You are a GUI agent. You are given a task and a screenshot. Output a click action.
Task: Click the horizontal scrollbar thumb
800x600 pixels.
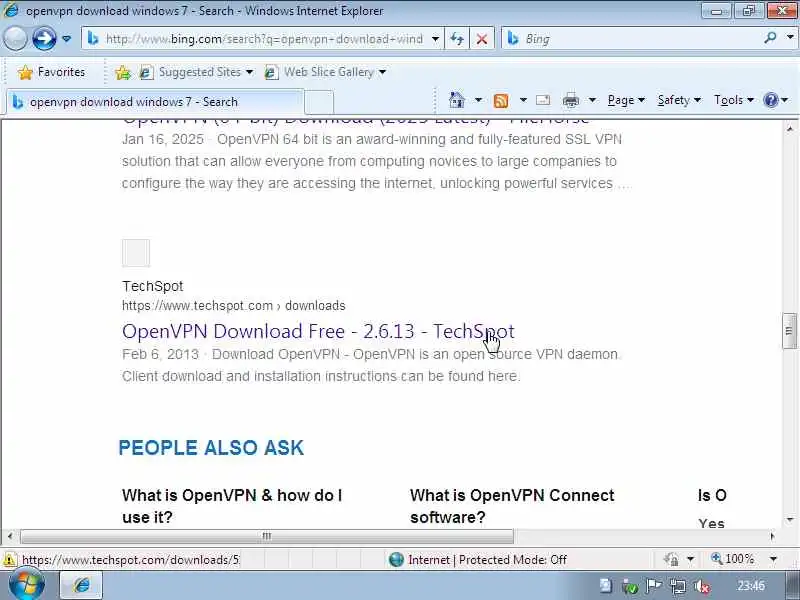click(x=267, y=536)
